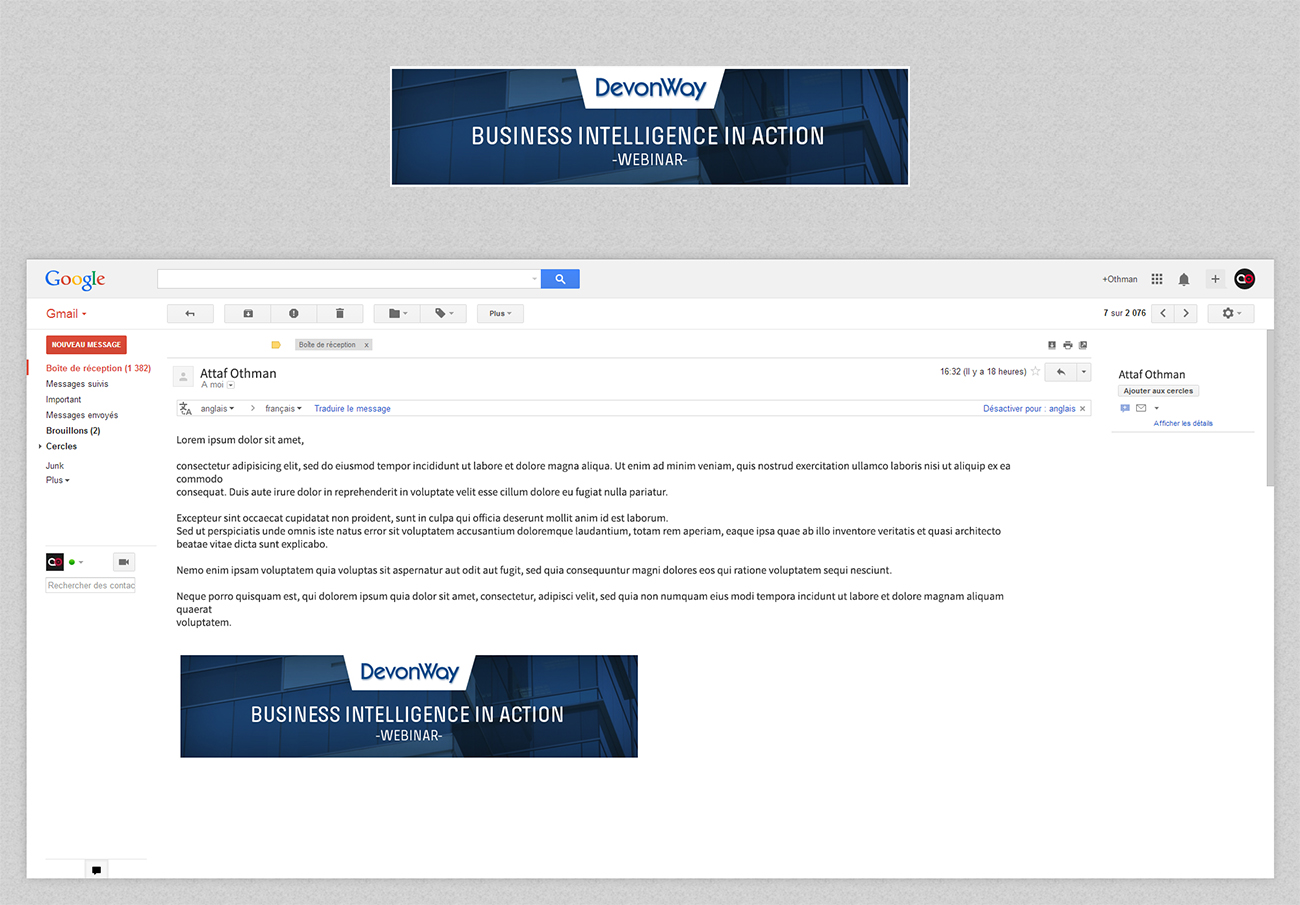Click the chat avatar in the left sidebar
Image resolution: width=1300 pixels, height=905 pixels.
point(55,562)
